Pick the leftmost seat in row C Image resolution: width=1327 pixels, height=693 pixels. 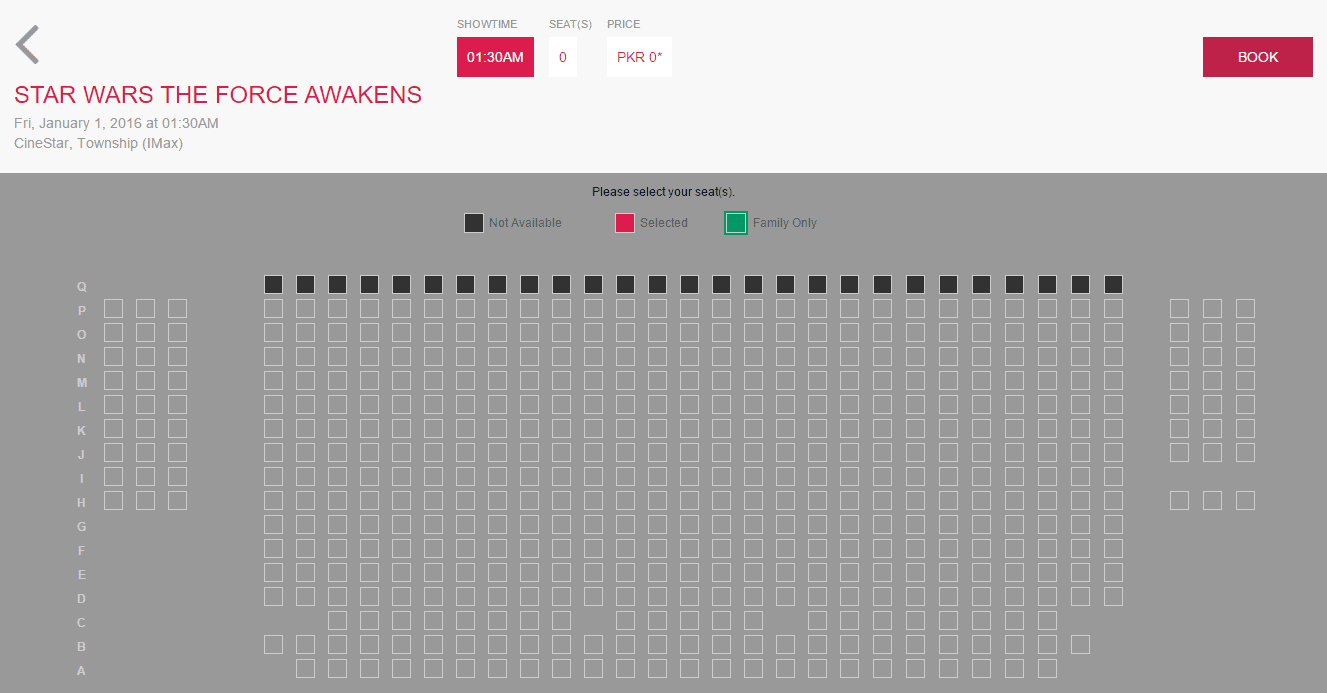tap(337, 620)
